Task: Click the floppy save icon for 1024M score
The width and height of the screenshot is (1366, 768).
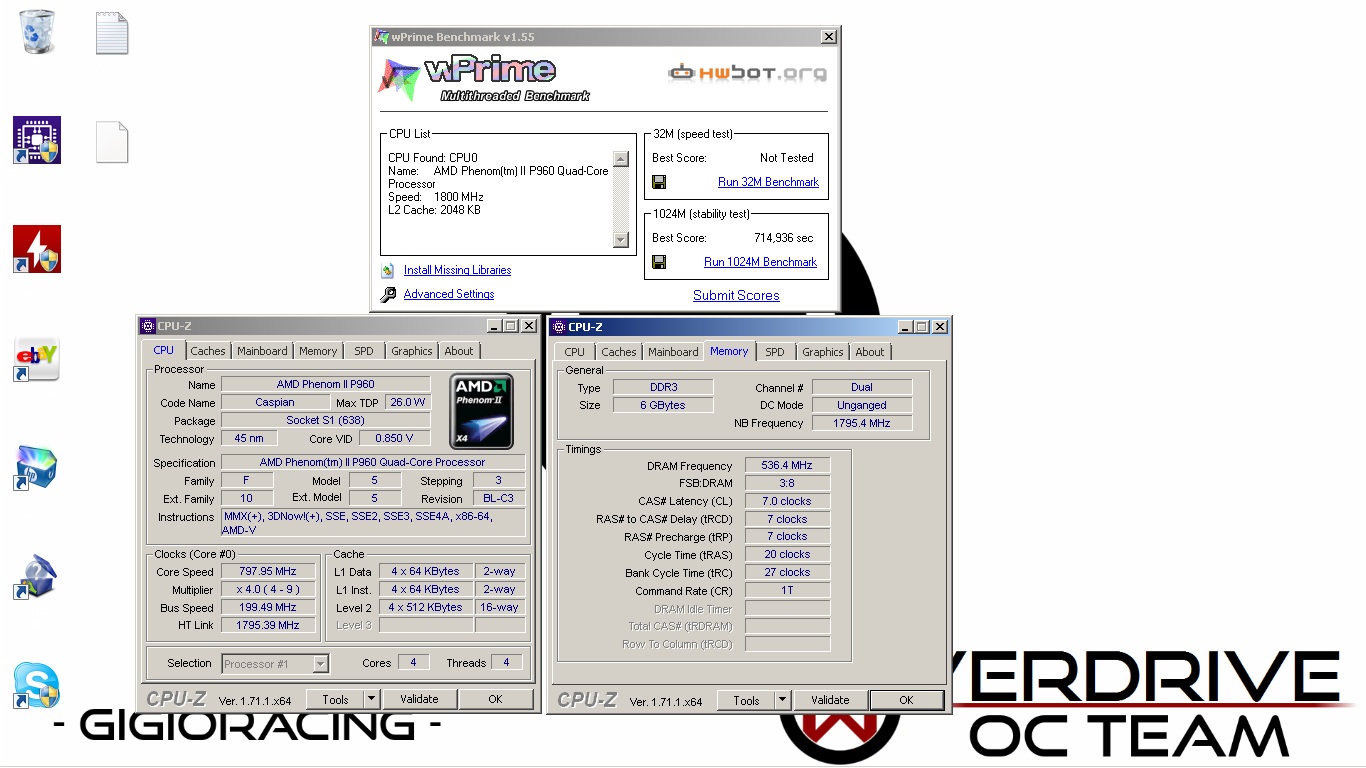Action: pos(659,262)
